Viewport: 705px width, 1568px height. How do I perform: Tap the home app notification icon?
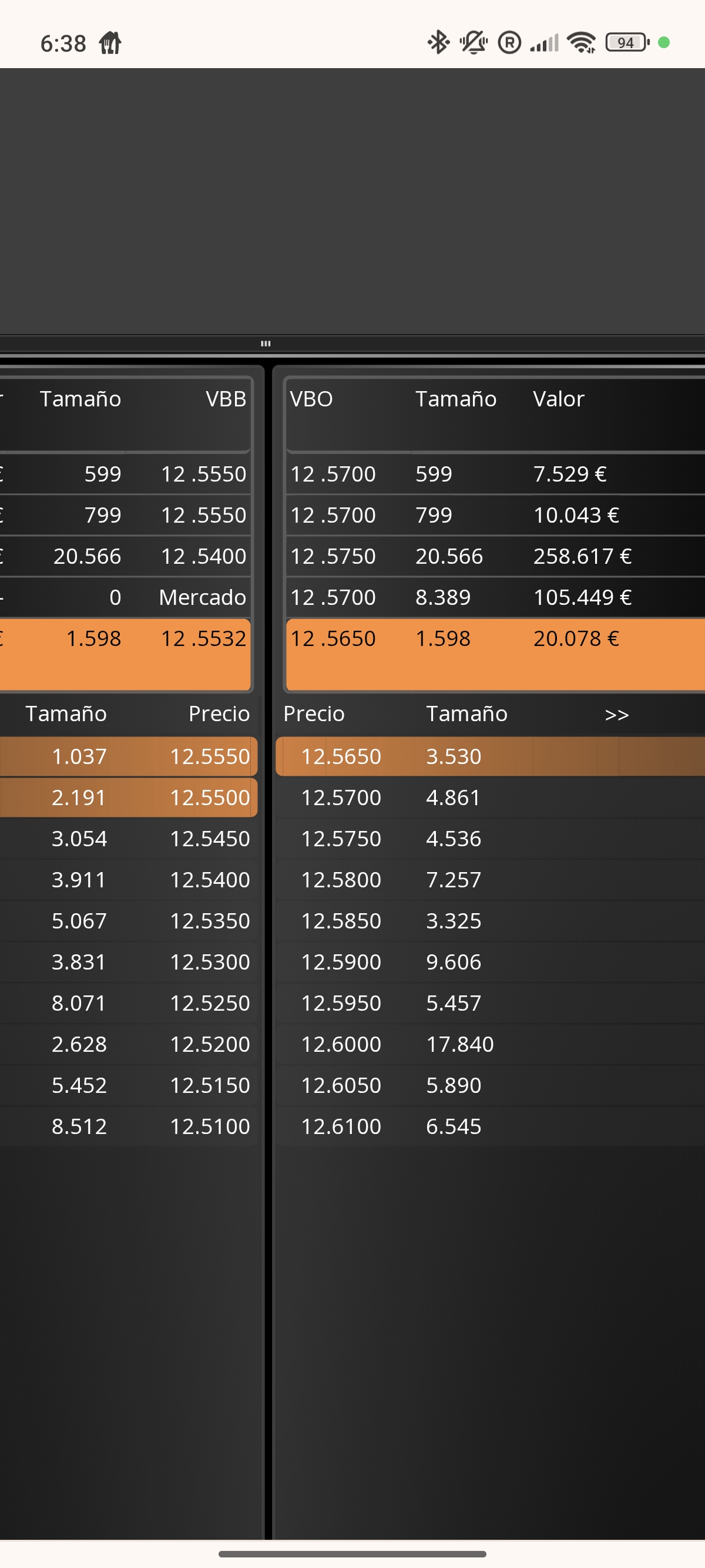click(x=110, y=43)
